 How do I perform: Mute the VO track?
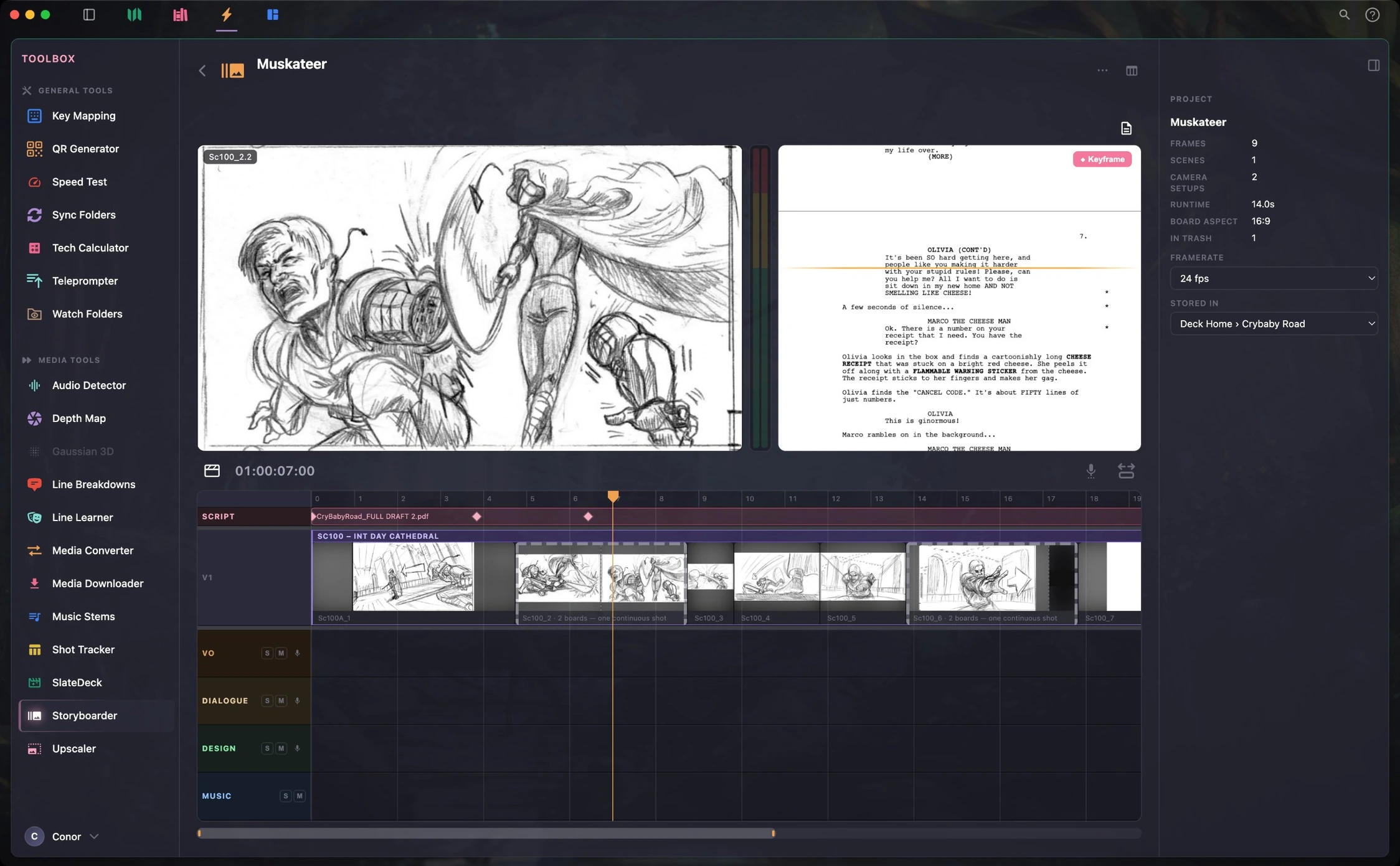click(x=281, y=653)
